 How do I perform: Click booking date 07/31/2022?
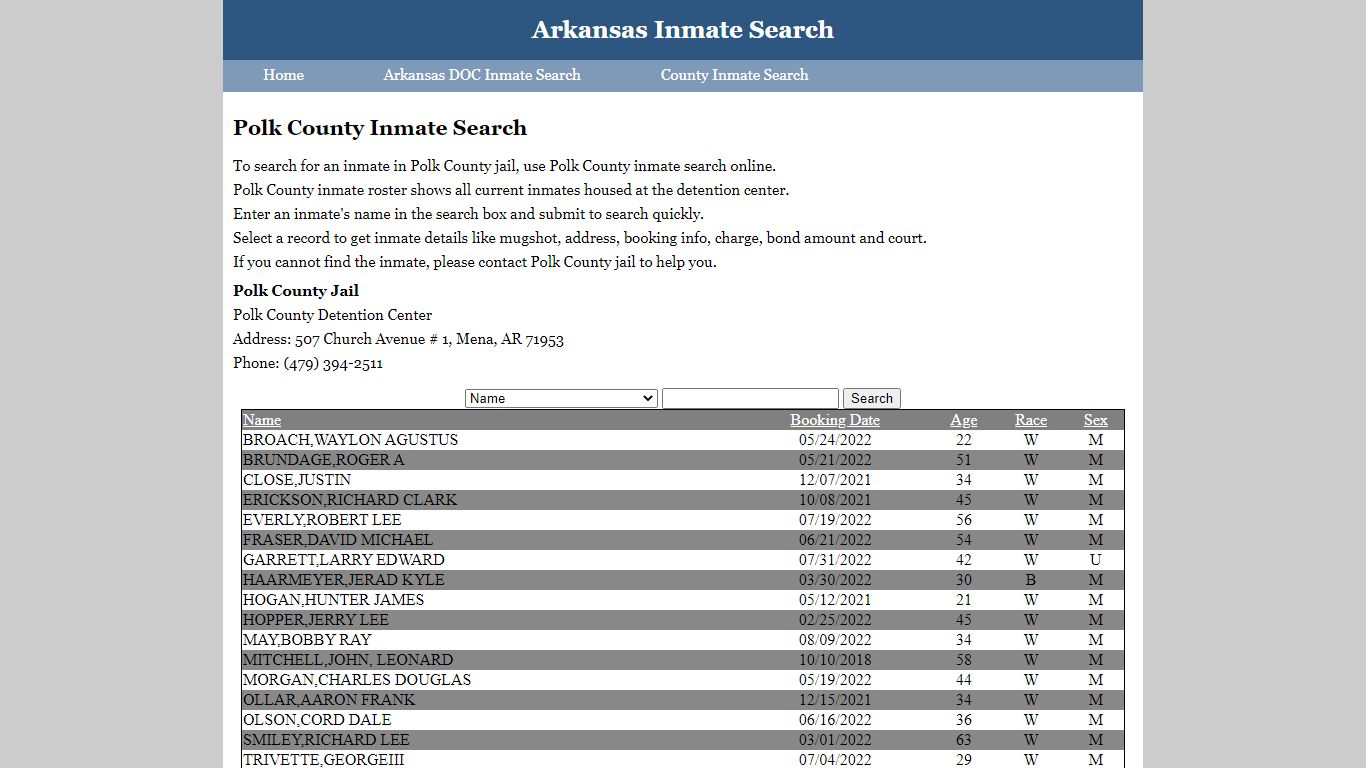(x=835, y=560)
